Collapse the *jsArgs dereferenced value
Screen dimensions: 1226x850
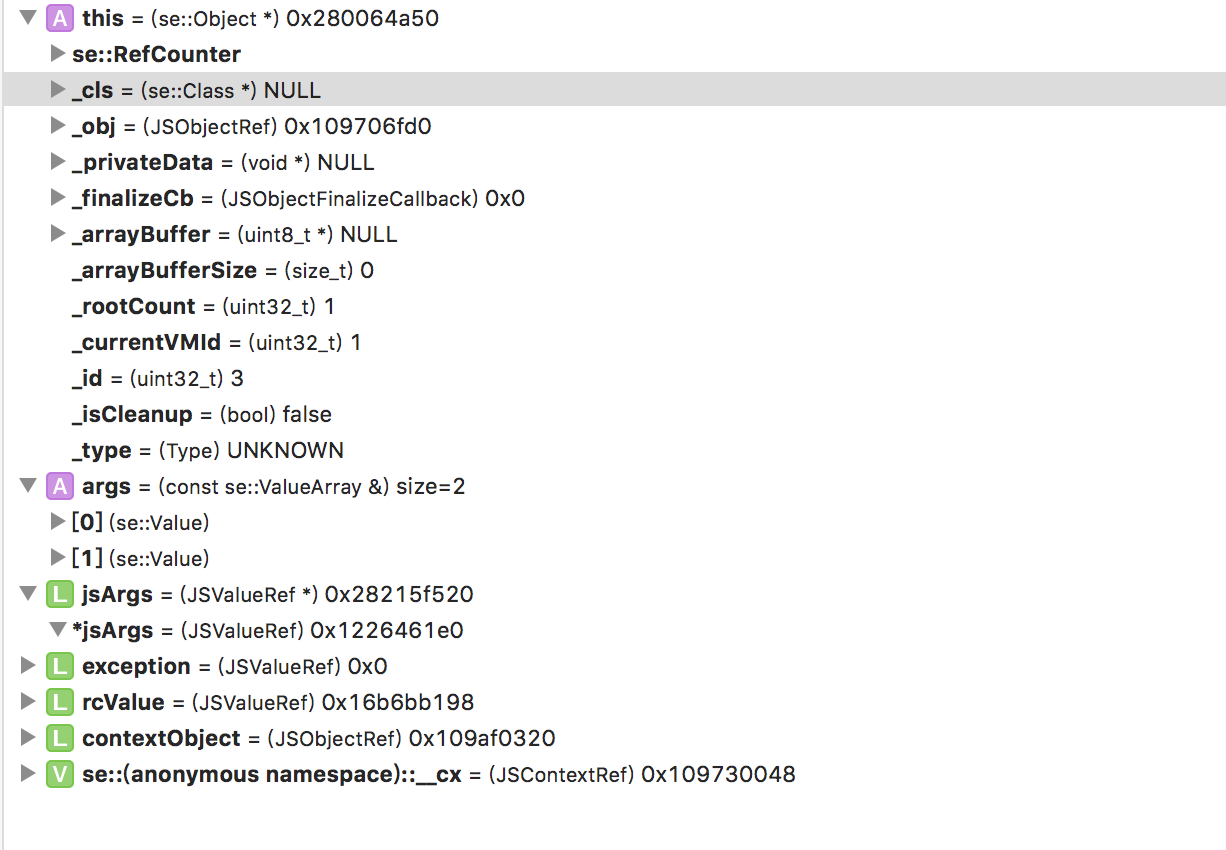pos(57,630)
